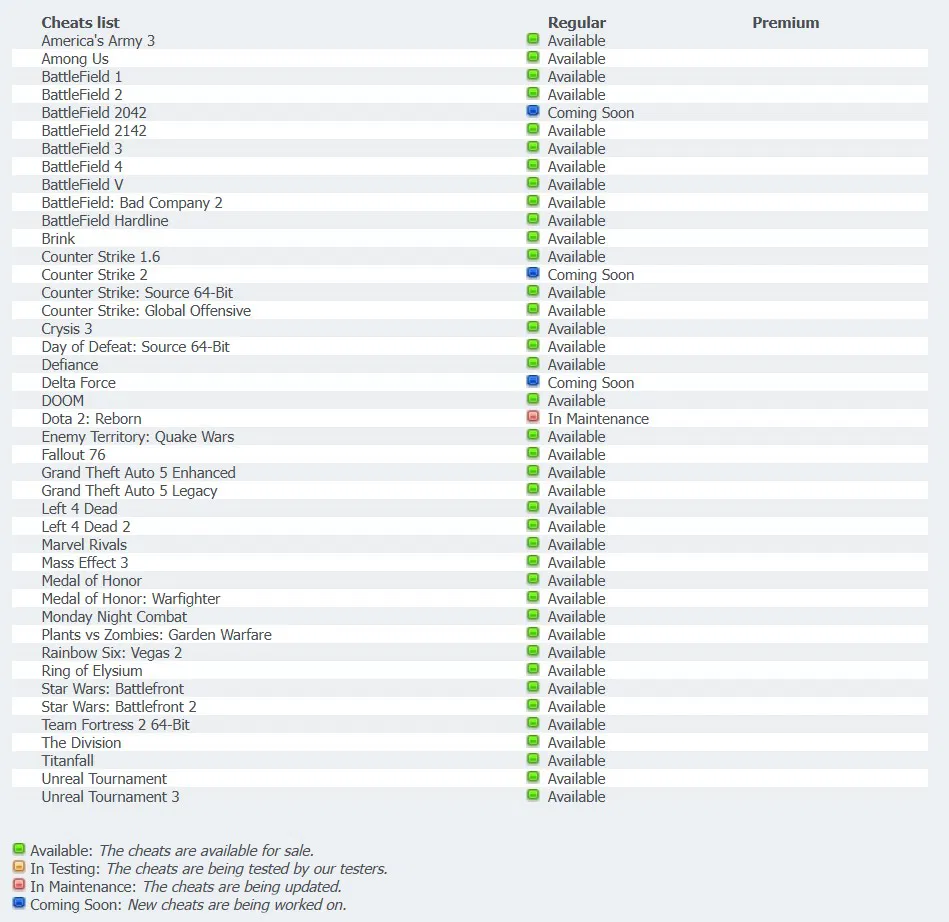Click the Coming Soon legend description
This screenshot has height=922, width=949.
[237, 905]
